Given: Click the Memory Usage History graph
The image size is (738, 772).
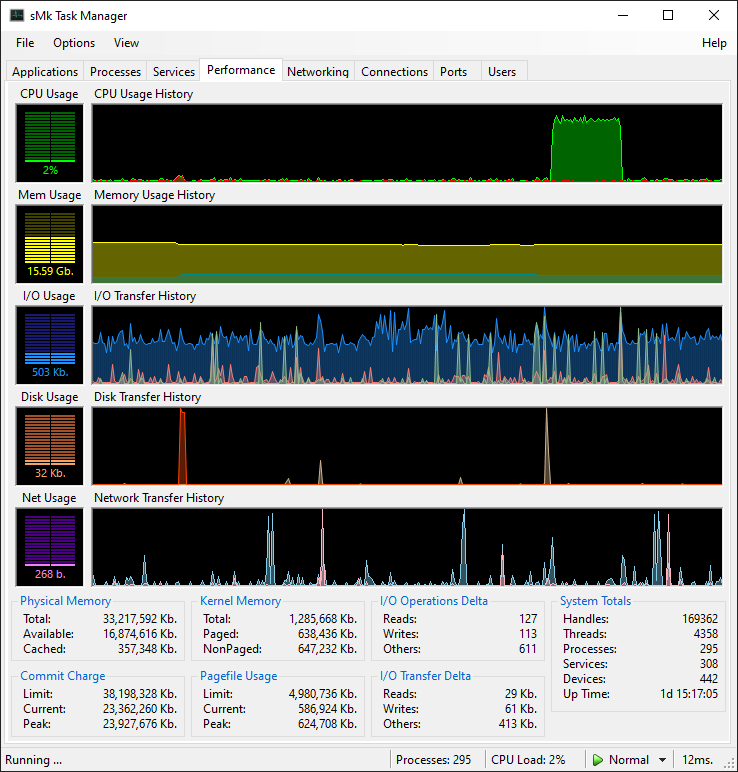Looking at the screenshot, I should point(407,244).
